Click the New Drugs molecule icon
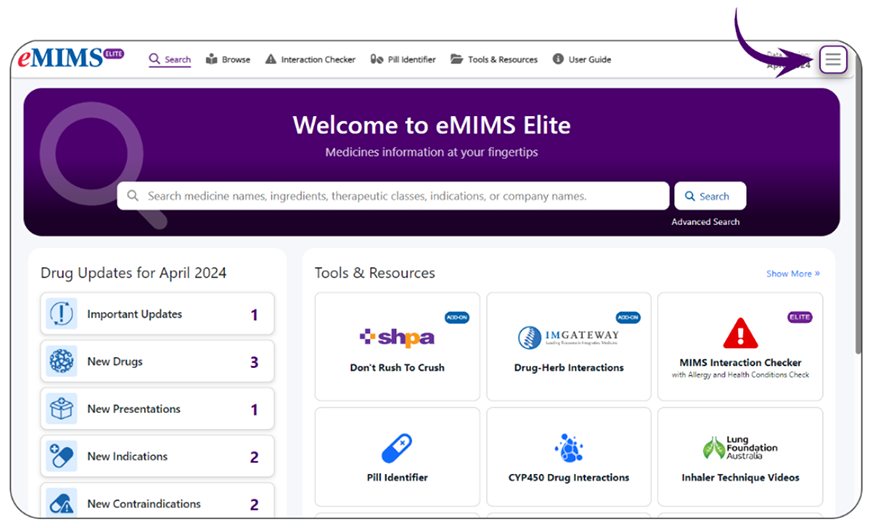Image resolution: width=870 pixels, height=528 pixels. pyautogui.click(x=62, y=362)
